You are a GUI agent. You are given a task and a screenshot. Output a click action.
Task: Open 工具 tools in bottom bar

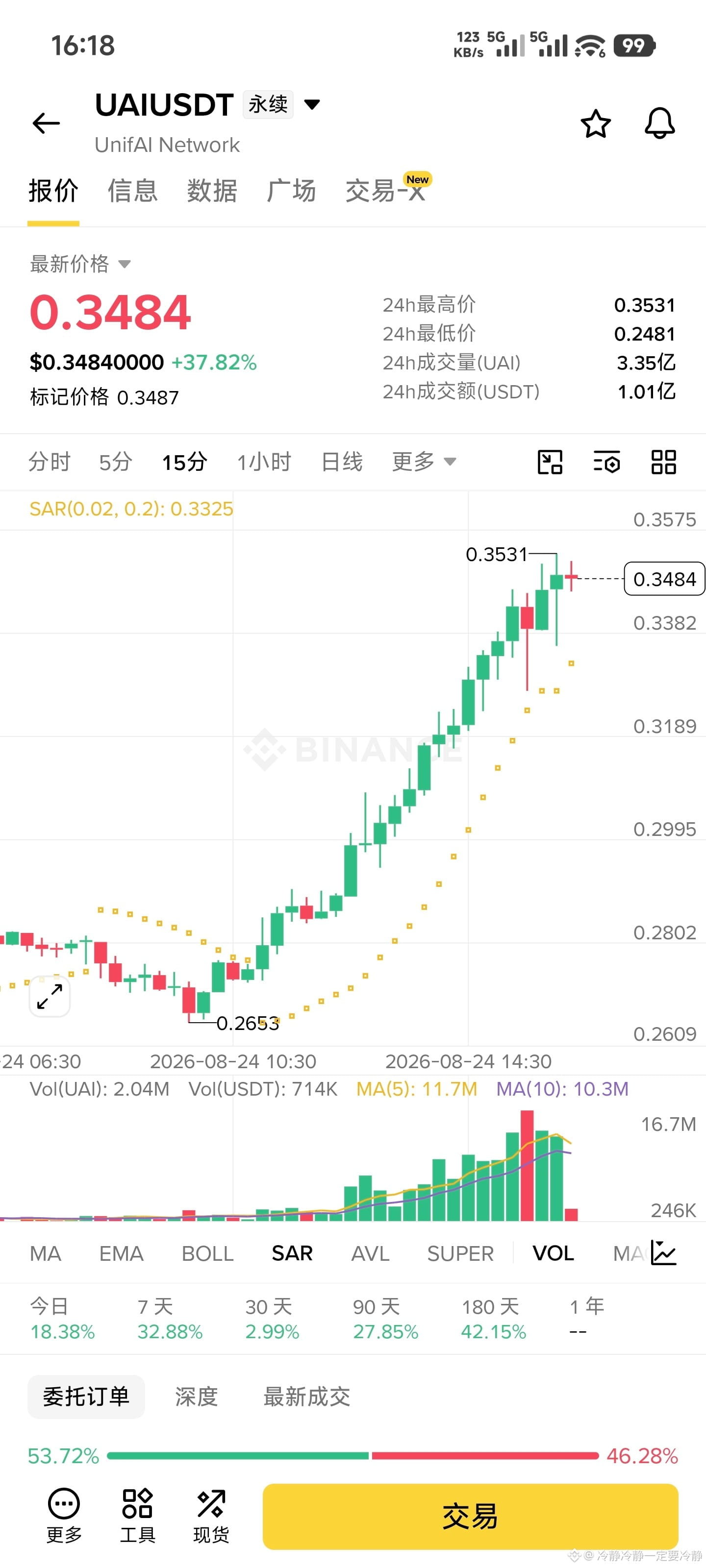click(x=138, y=1515)
